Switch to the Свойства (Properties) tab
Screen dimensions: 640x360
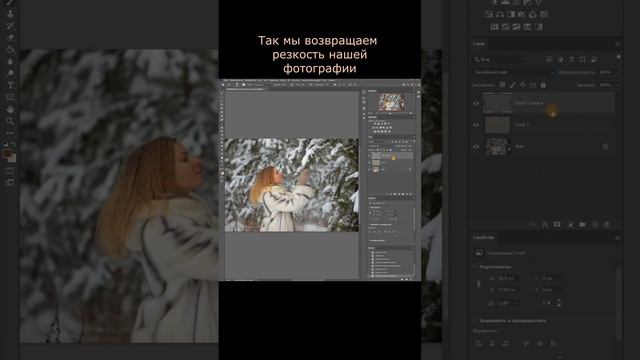pos(483,237)
